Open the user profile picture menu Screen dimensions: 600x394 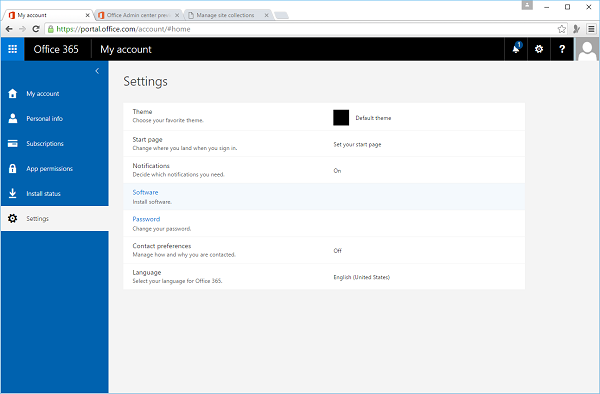coord(587,49)
